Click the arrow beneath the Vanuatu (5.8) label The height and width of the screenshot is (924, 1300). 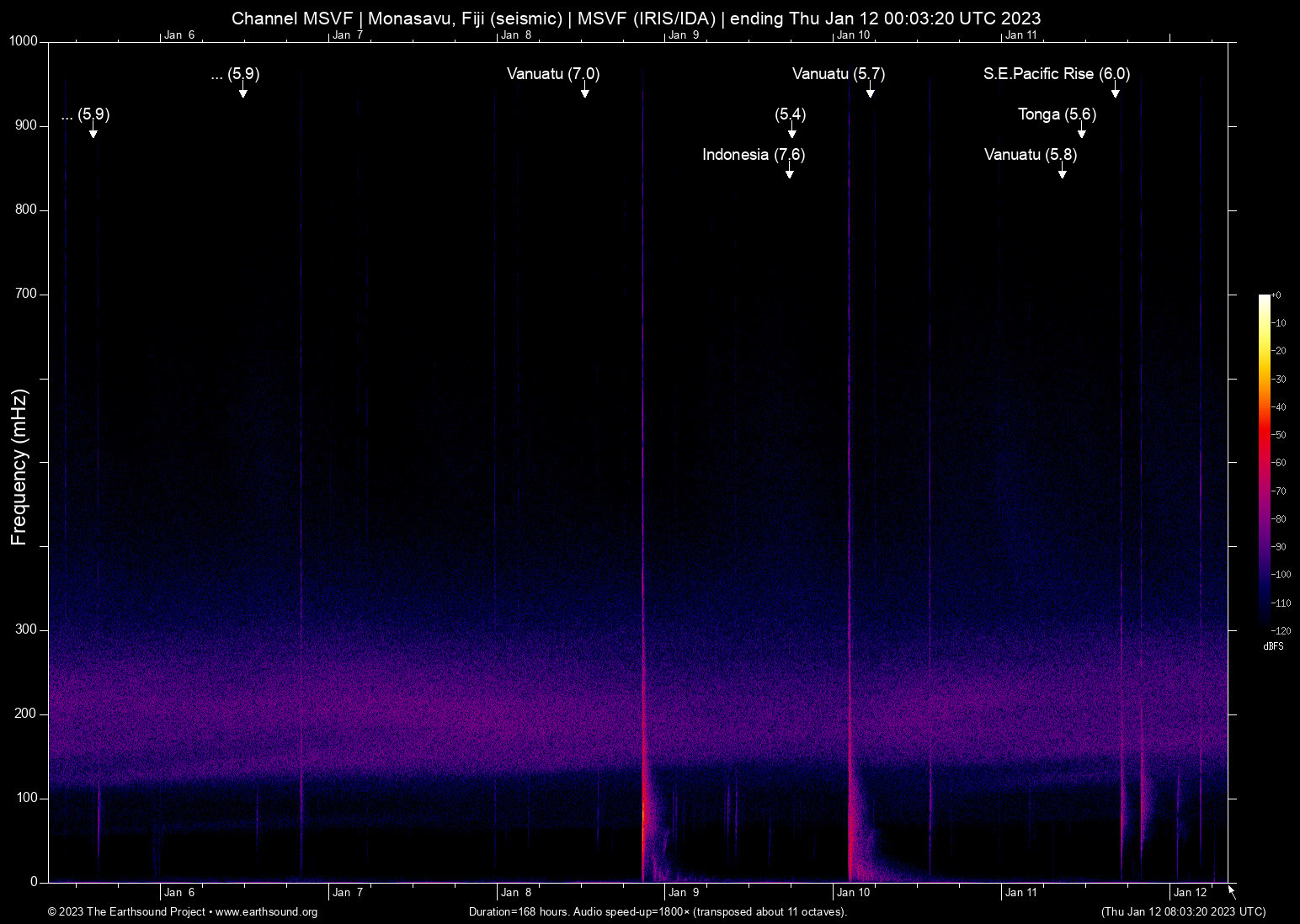point(1063,172)
